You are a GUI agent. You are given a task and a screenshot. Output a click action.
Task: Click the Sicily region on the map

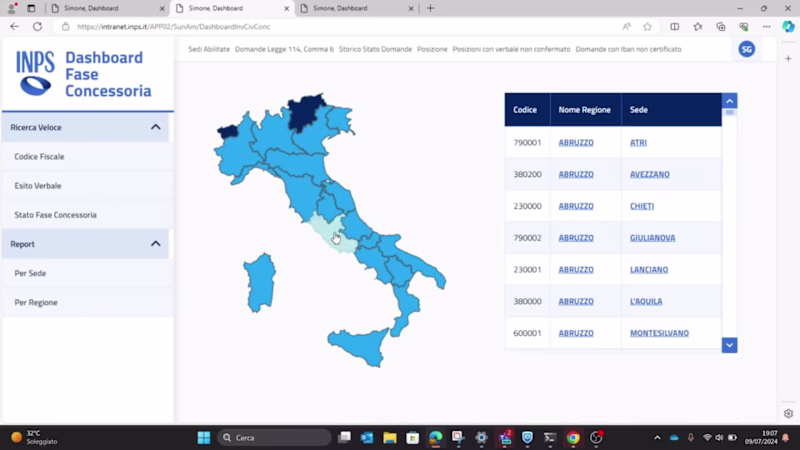tap(361, 345)
